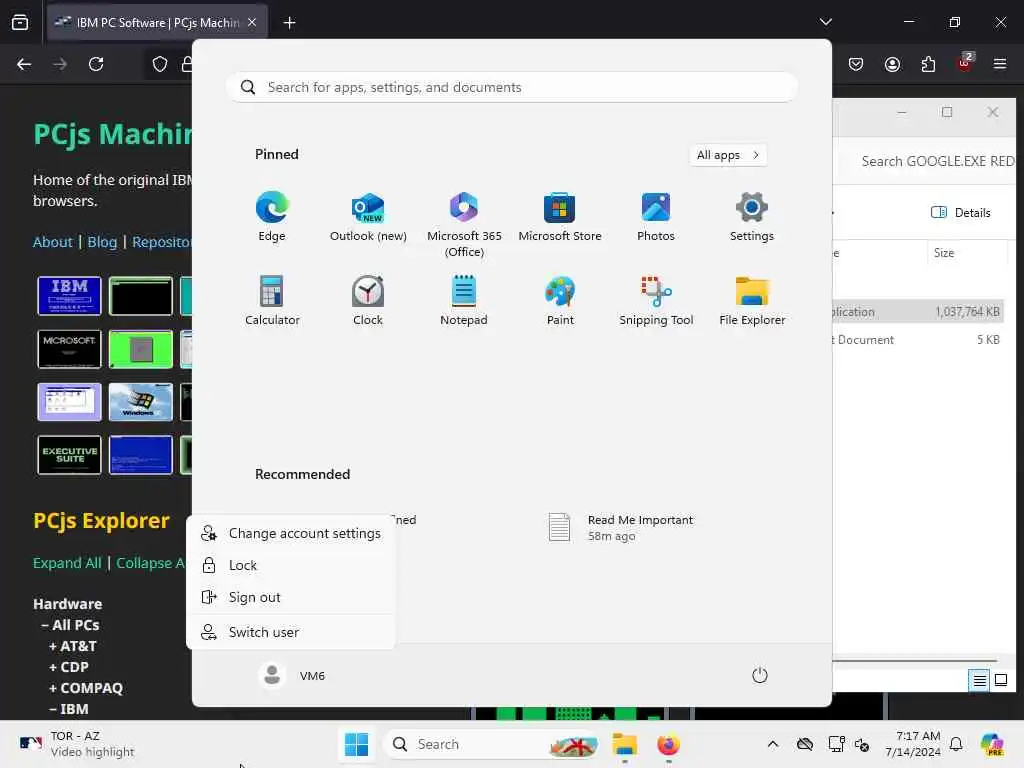The image size is (1024, 768).
Task: Follow the Blog link on PCjs
Action: click(x=102, y=242)
